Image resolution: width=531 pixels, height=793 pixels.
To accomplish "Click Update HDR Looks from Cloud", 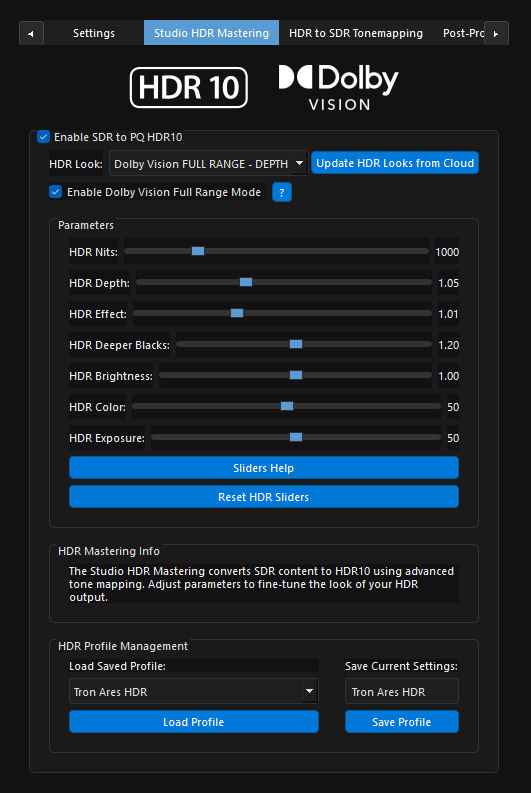I will tap(395, 163).
